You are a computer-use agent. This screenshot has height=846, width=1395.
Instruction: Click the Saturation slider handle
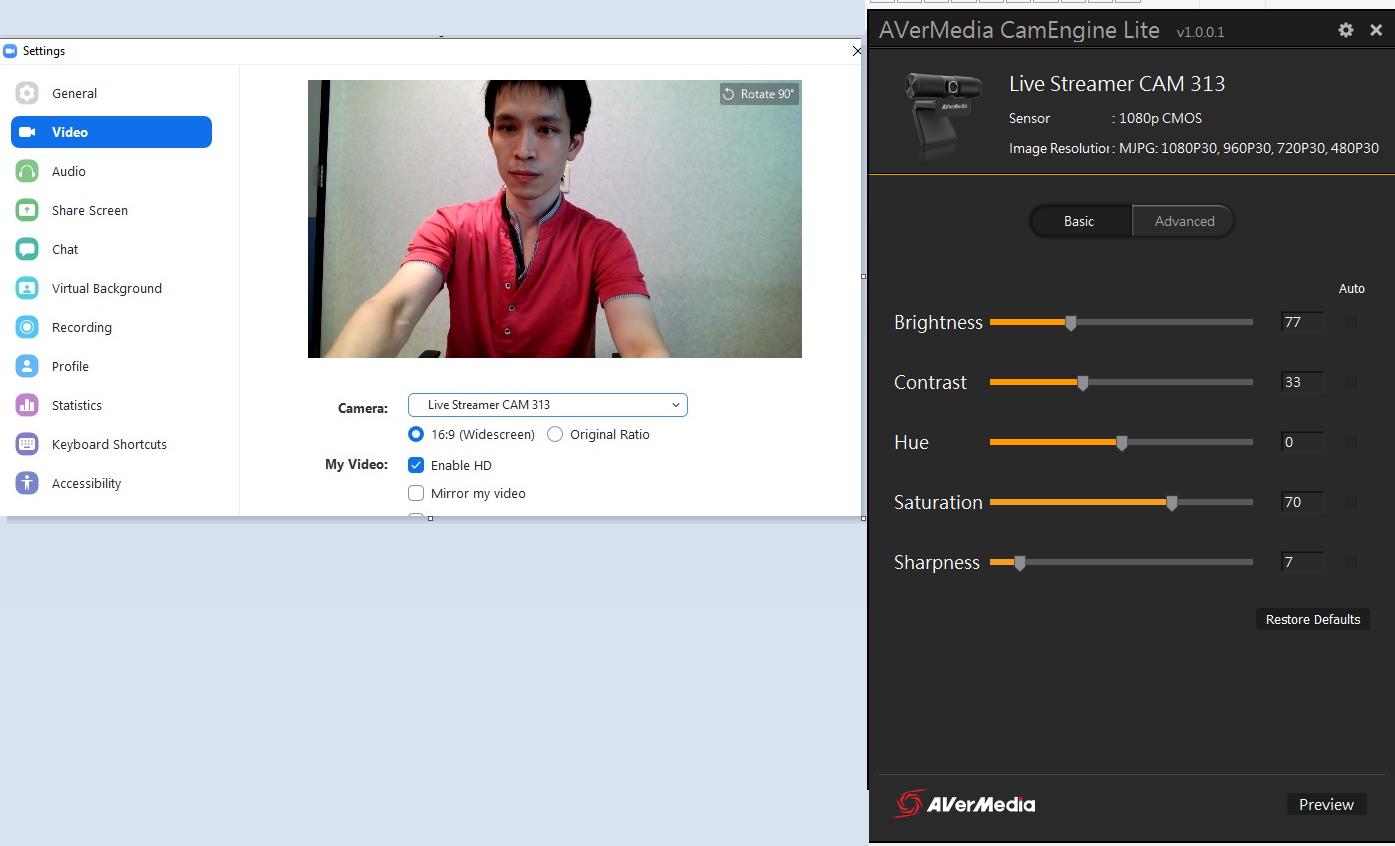[x=1172, y=503]
